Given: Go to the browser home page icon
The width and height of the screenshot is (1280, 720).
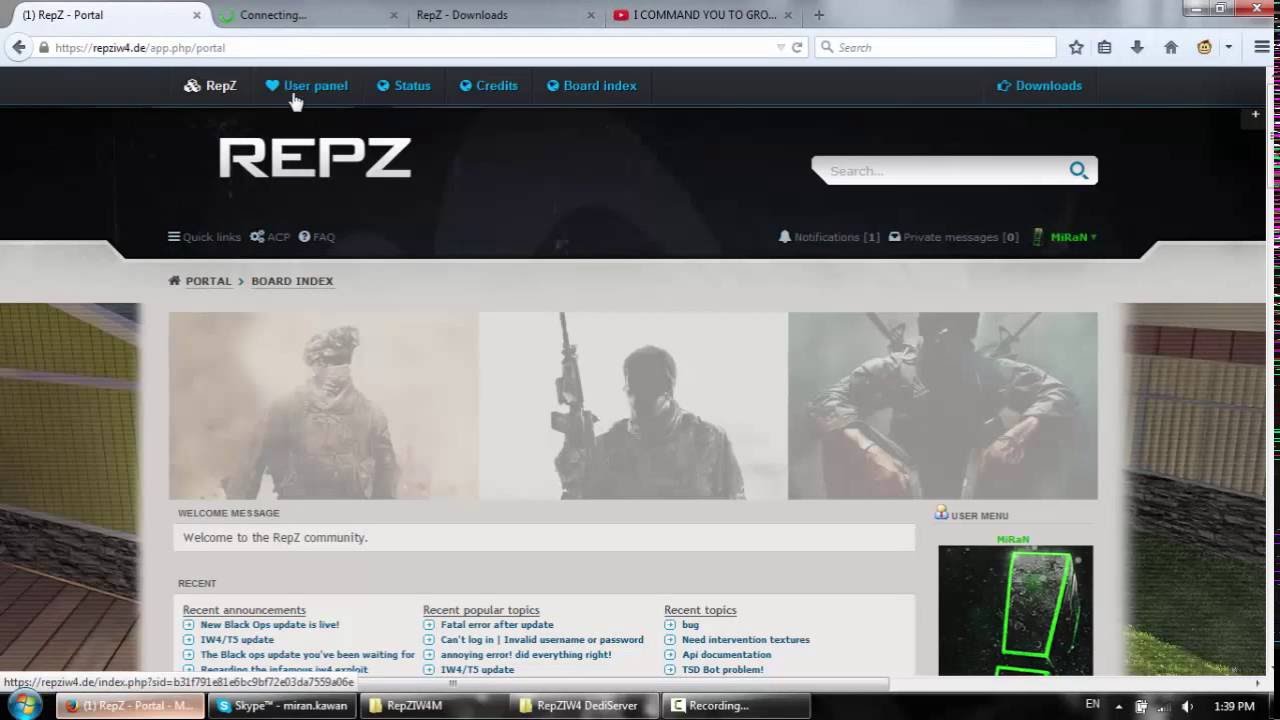Looking at the screenshot, I should coord(1171,47).
